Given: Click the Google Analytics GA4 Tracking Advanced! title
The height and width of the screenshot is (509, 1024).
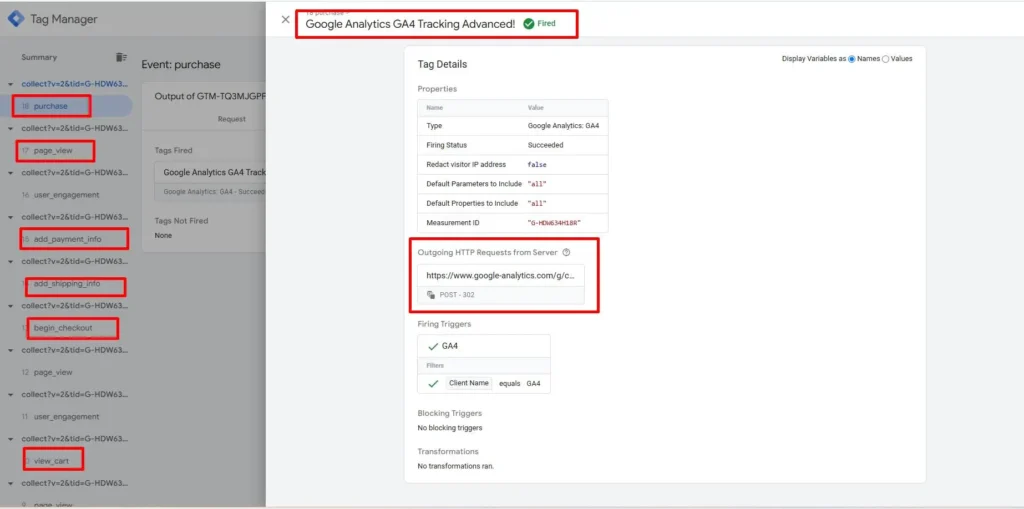Looking at the screenshot, I should point(410,24).
